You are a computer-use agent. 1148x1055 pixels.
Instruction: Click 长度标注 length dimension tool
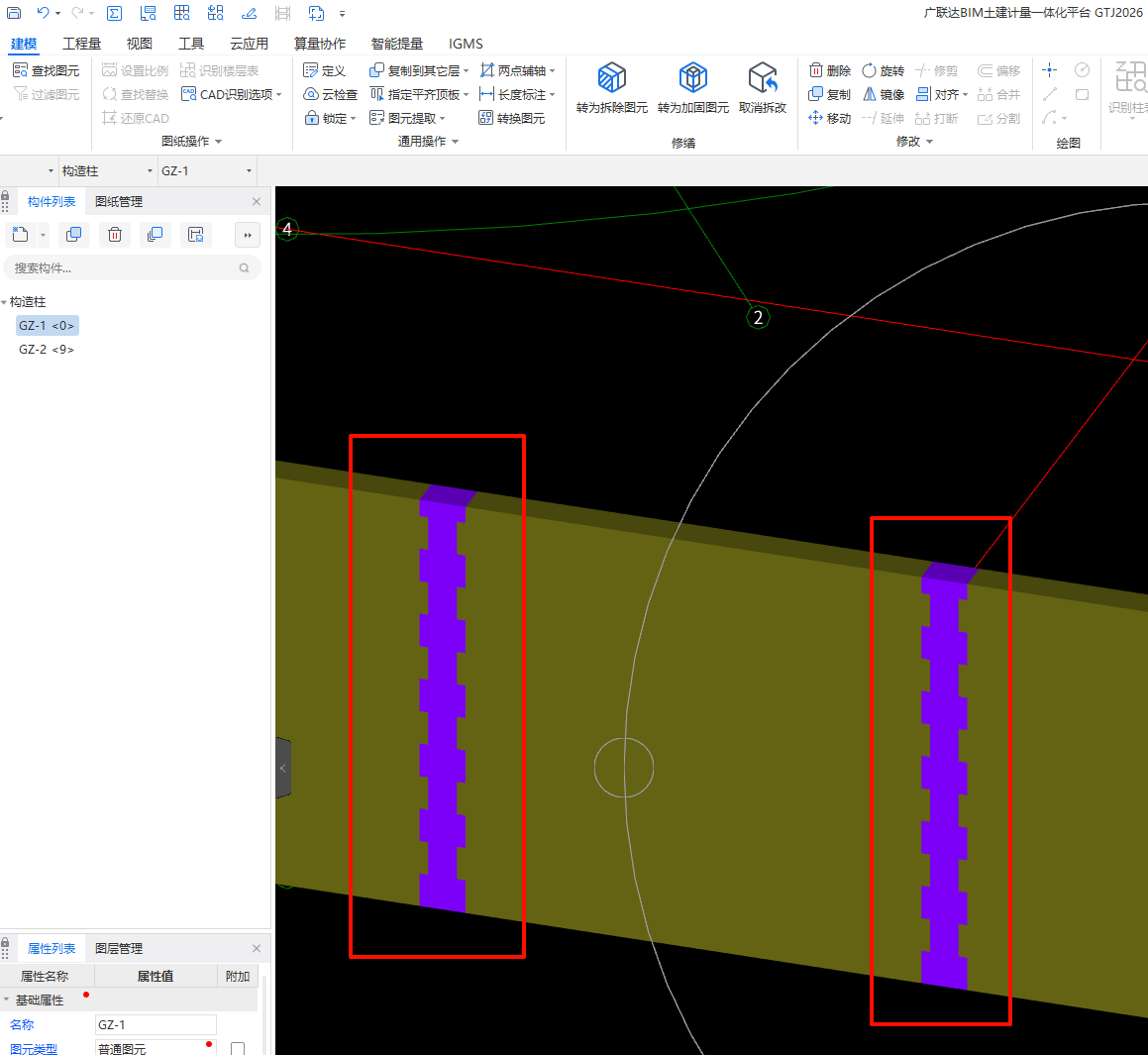[x=517, y=94]
